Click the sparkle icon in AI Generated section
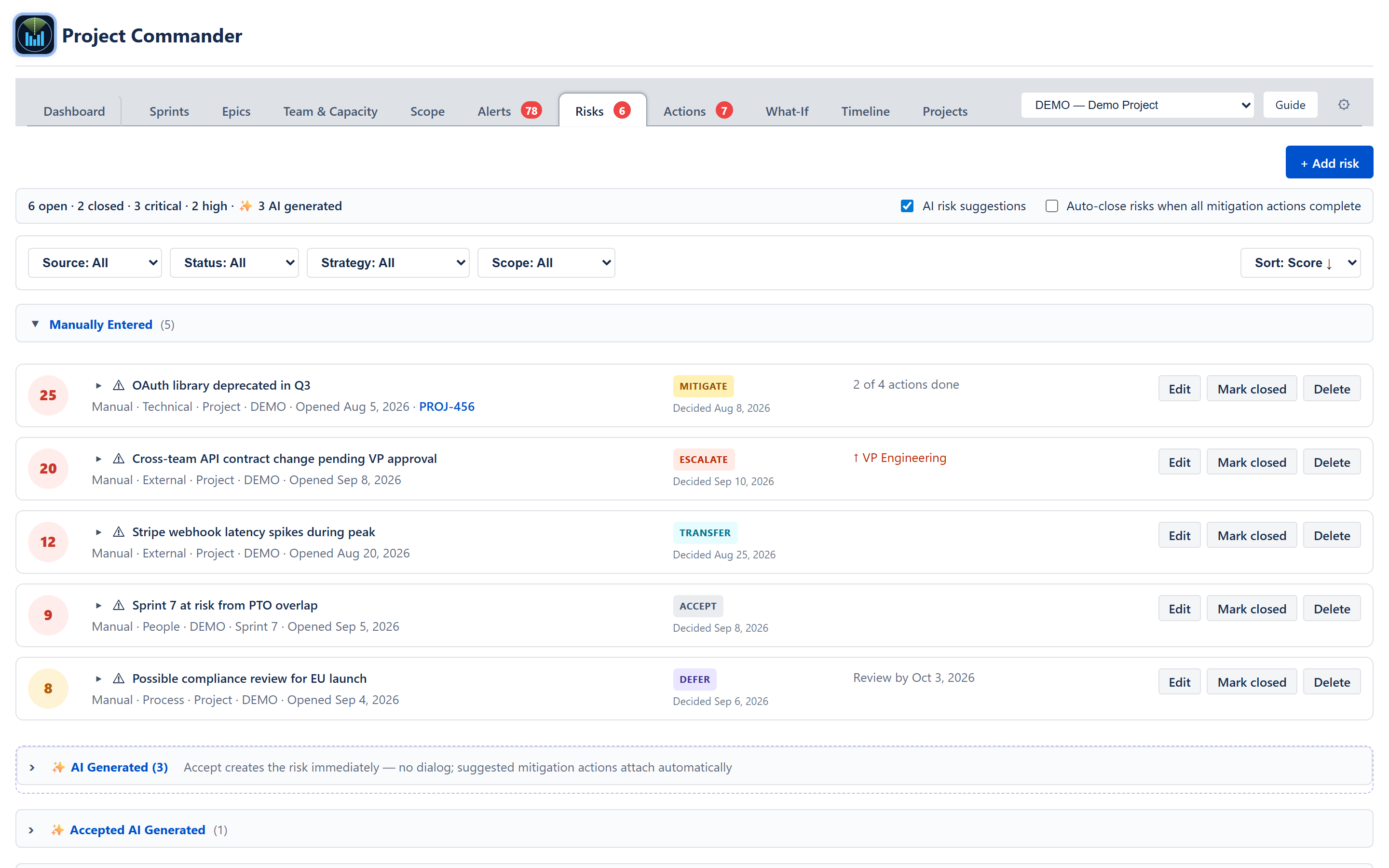 [58, 768]
